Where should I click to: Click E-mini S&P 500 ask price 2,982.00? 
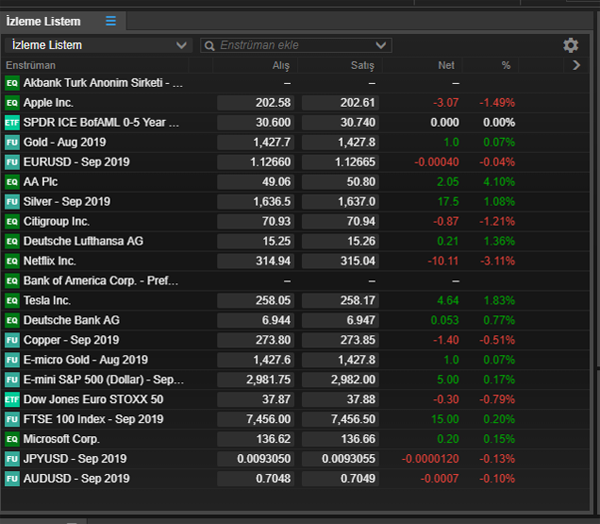(340, 380)
